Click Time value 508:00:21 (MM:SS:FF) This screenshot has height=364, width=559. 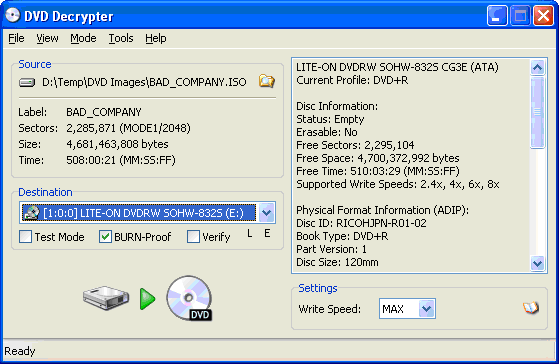coord(121,160)
